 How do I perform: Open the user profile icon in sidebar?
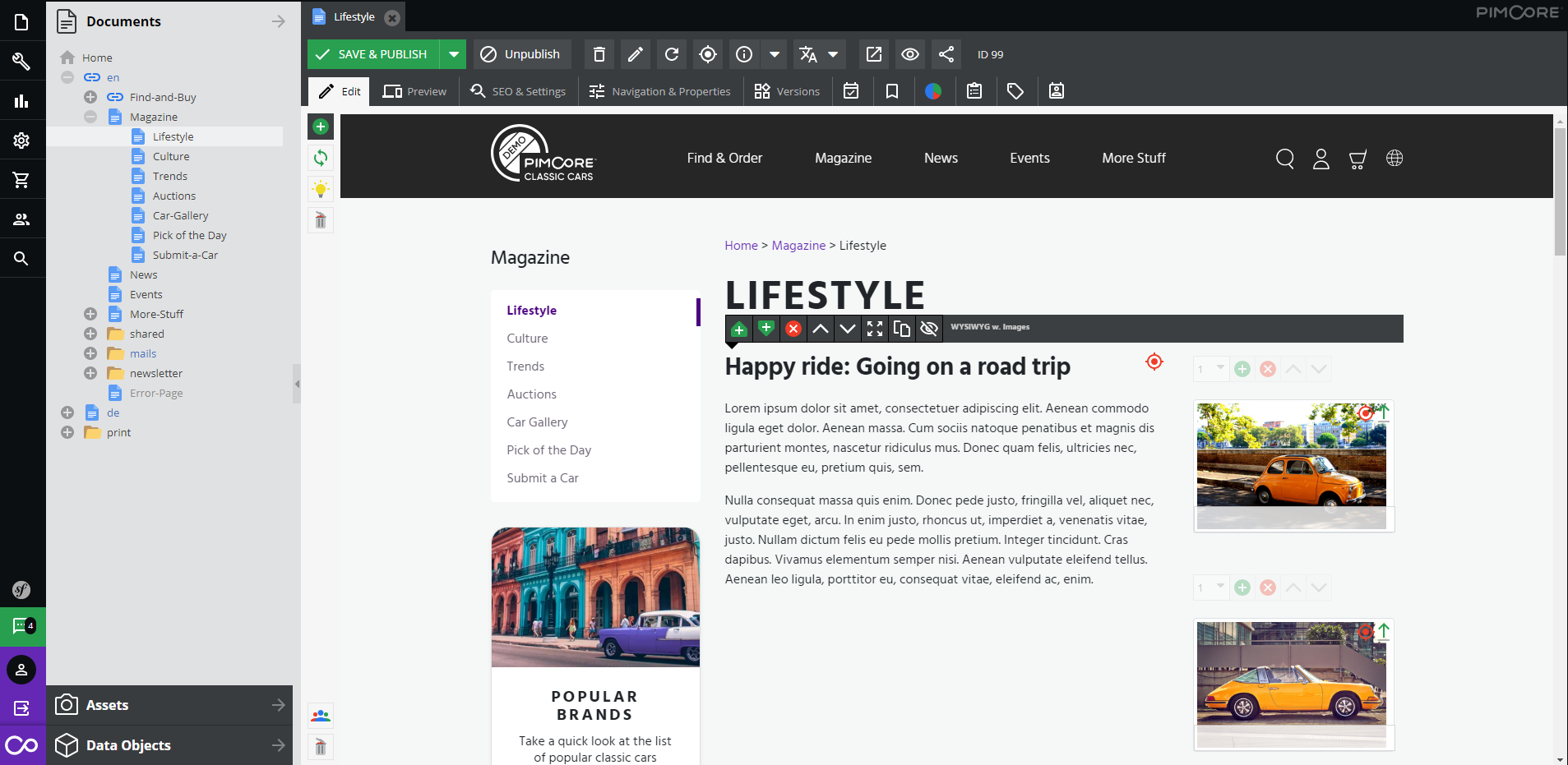click(22, 670)
